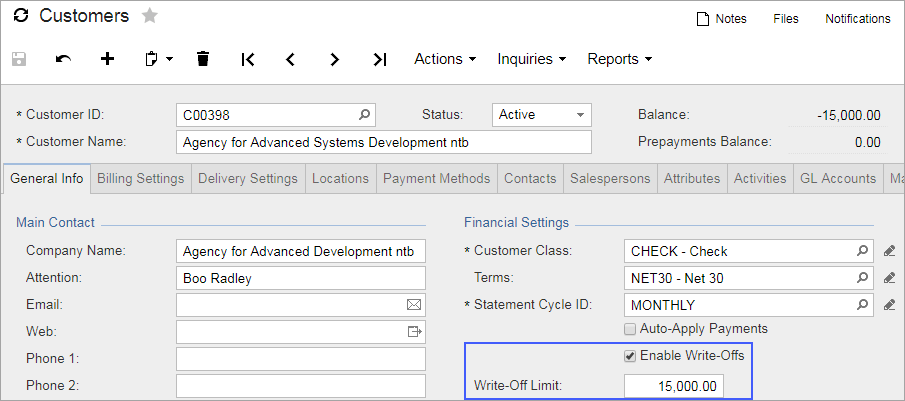This screenshot has width=905, height=401.
Task: Click the Phone 2 field
Action: 301,385
